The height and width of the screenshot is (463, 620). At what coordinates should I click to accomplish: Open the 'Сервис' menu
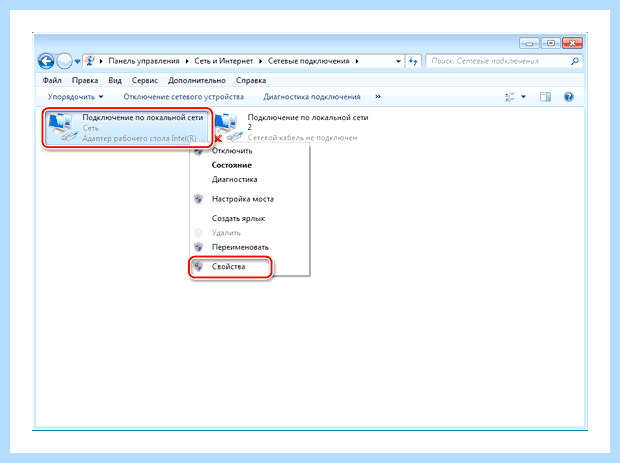click(145, 80)
